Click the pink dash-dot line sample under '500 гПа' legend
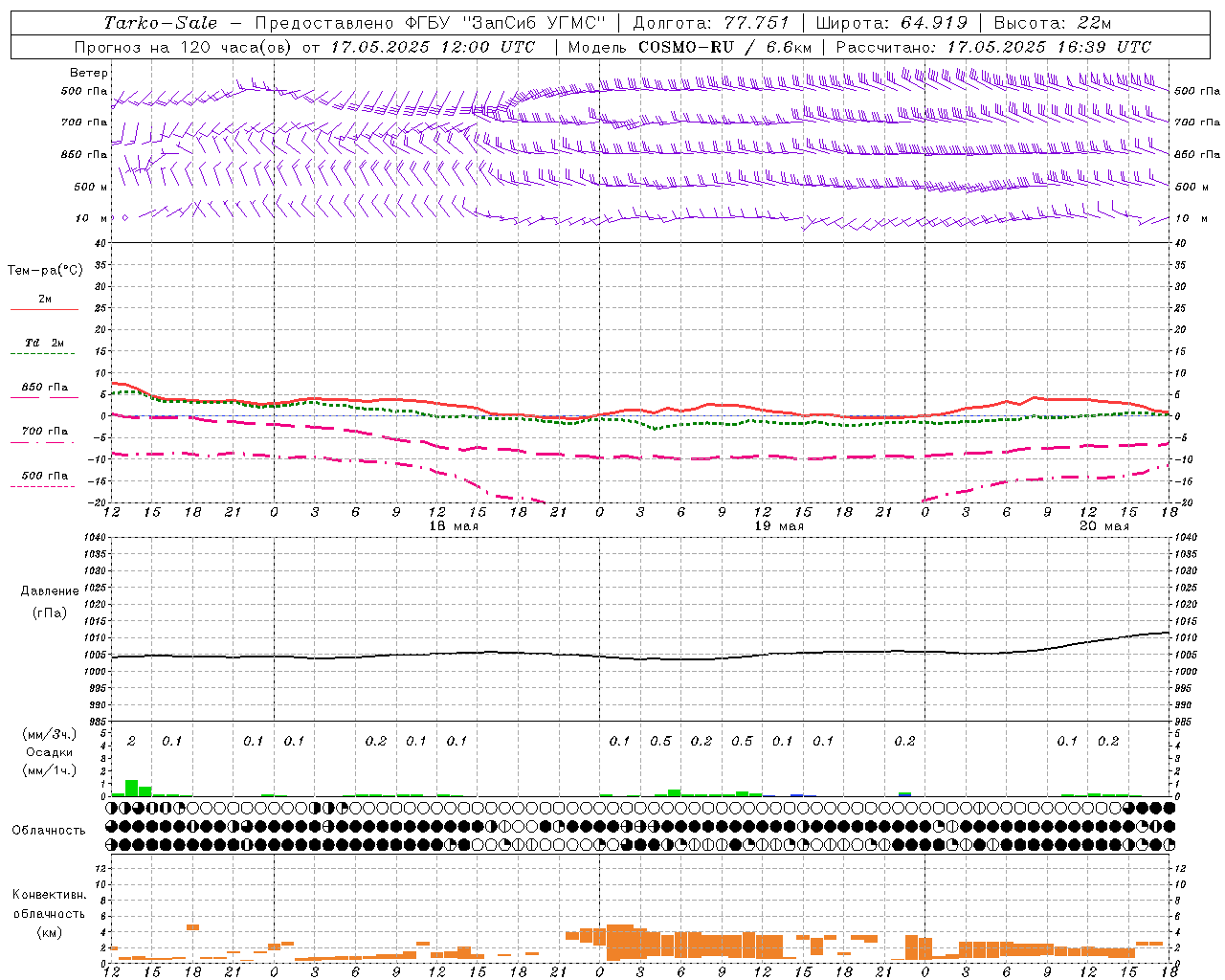 point(42,486)
